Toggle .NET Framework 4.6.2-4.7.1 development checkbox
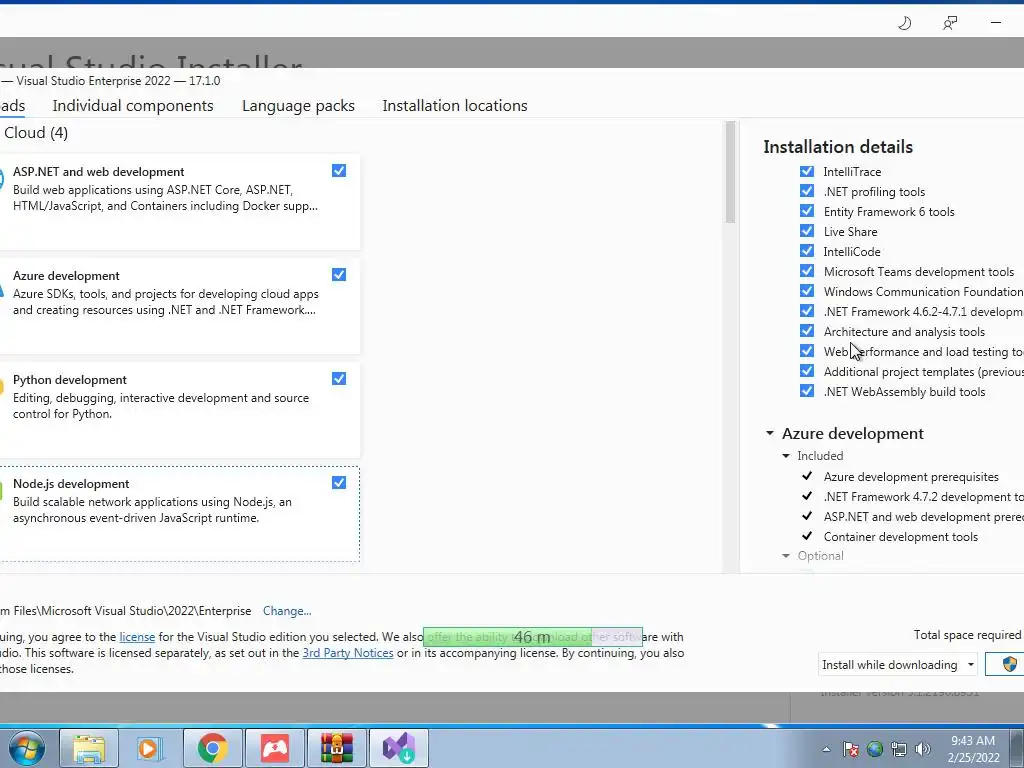This screenshot has height=768, width=1024. (807, 311)
